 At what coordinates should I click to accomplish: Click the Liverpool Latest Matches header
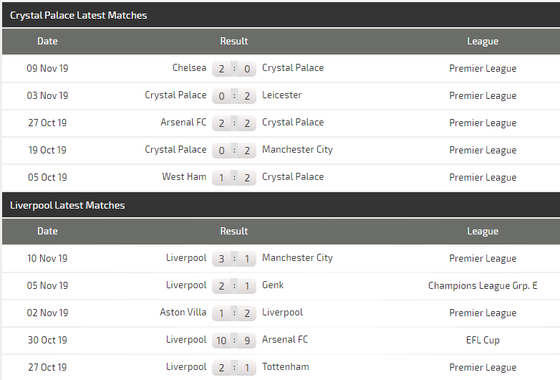67,205
